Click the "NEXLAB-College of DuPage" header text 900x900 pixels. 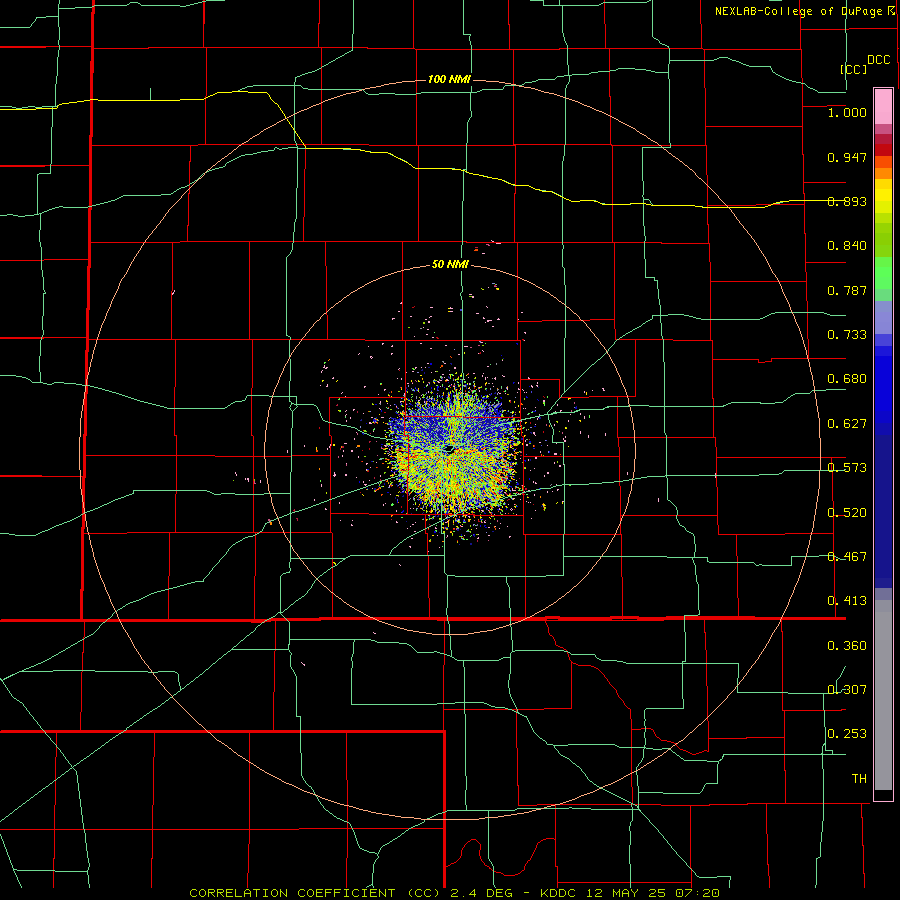798,11
